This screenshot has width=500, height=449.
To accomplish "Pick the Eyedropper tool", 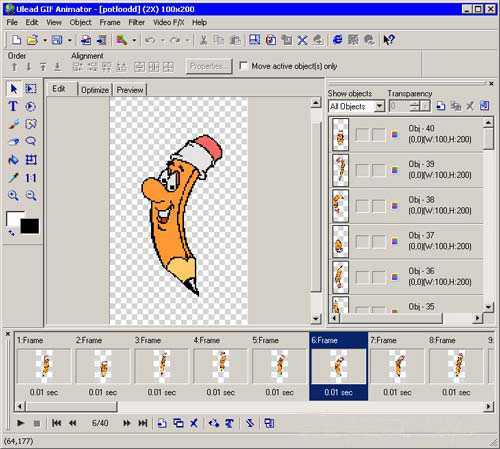I will [x=13, y=178].
